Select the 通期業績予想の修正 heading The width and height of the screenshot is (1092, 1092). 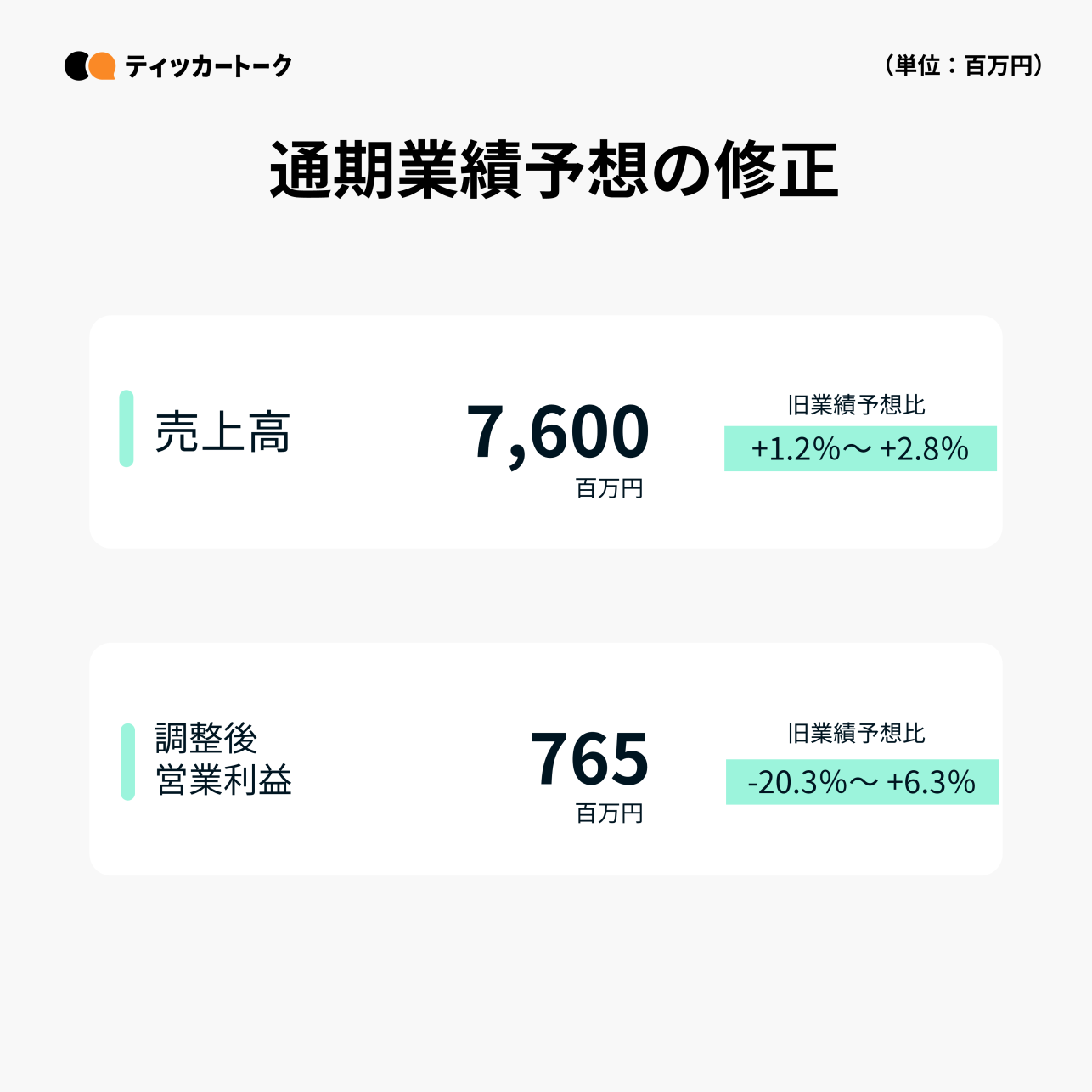(554, 171)
